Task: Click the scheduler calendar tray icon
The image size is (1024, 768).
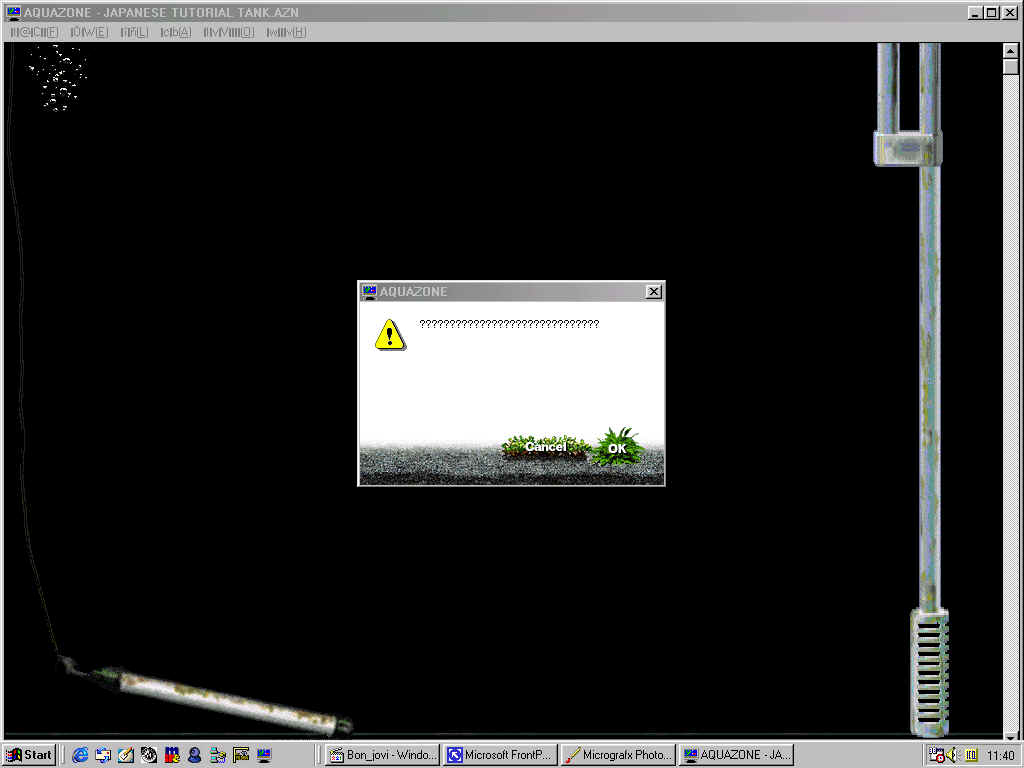Action: (936, 755)
